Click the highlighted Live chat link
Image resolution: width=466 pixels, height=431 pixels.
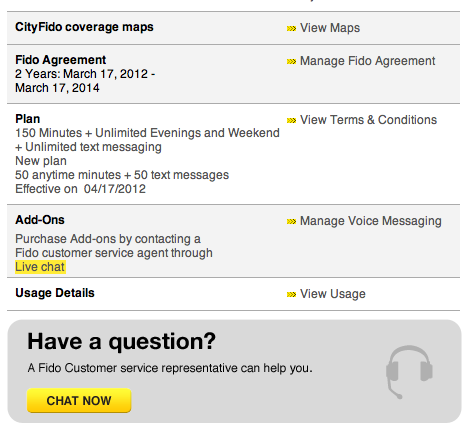point(40,267)
